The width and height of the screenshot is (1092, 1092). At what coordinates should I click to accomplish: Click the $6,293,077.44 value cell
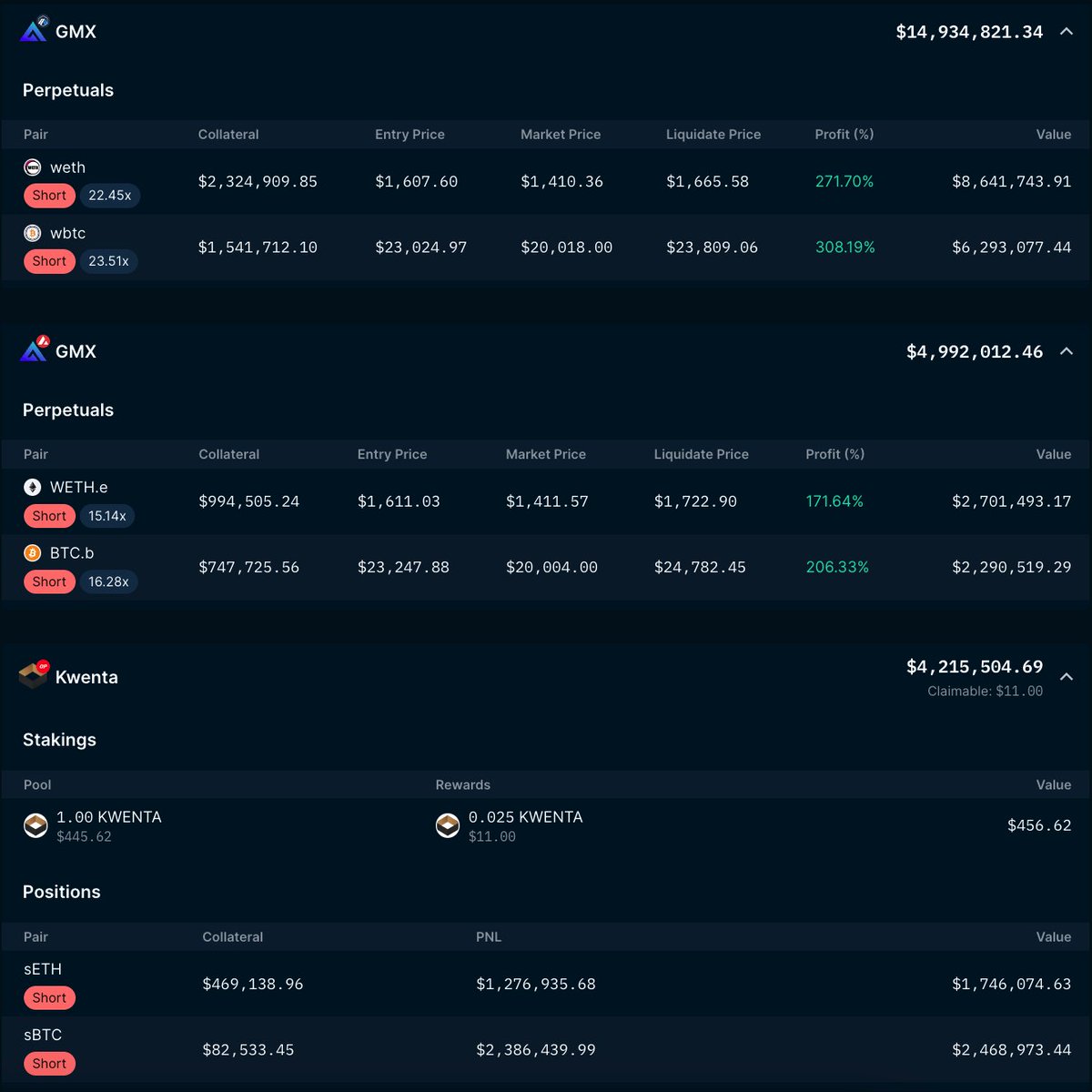[x=1012, y=247]
